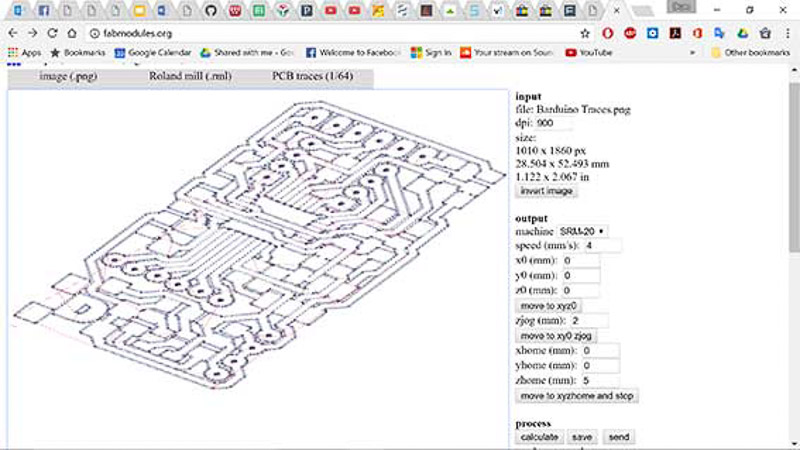This screenshot has height=450, width=800.
Task: Bookmark this page with star icon
Action: coord(585,34)
